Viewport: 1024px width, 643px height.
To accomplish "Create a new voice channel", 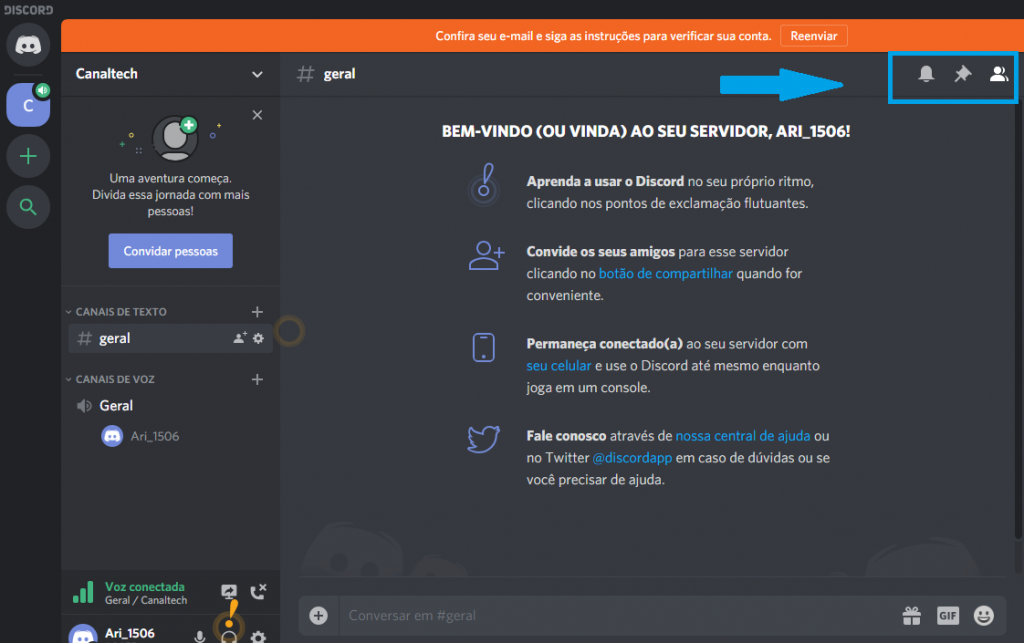I will click(257, 379).
